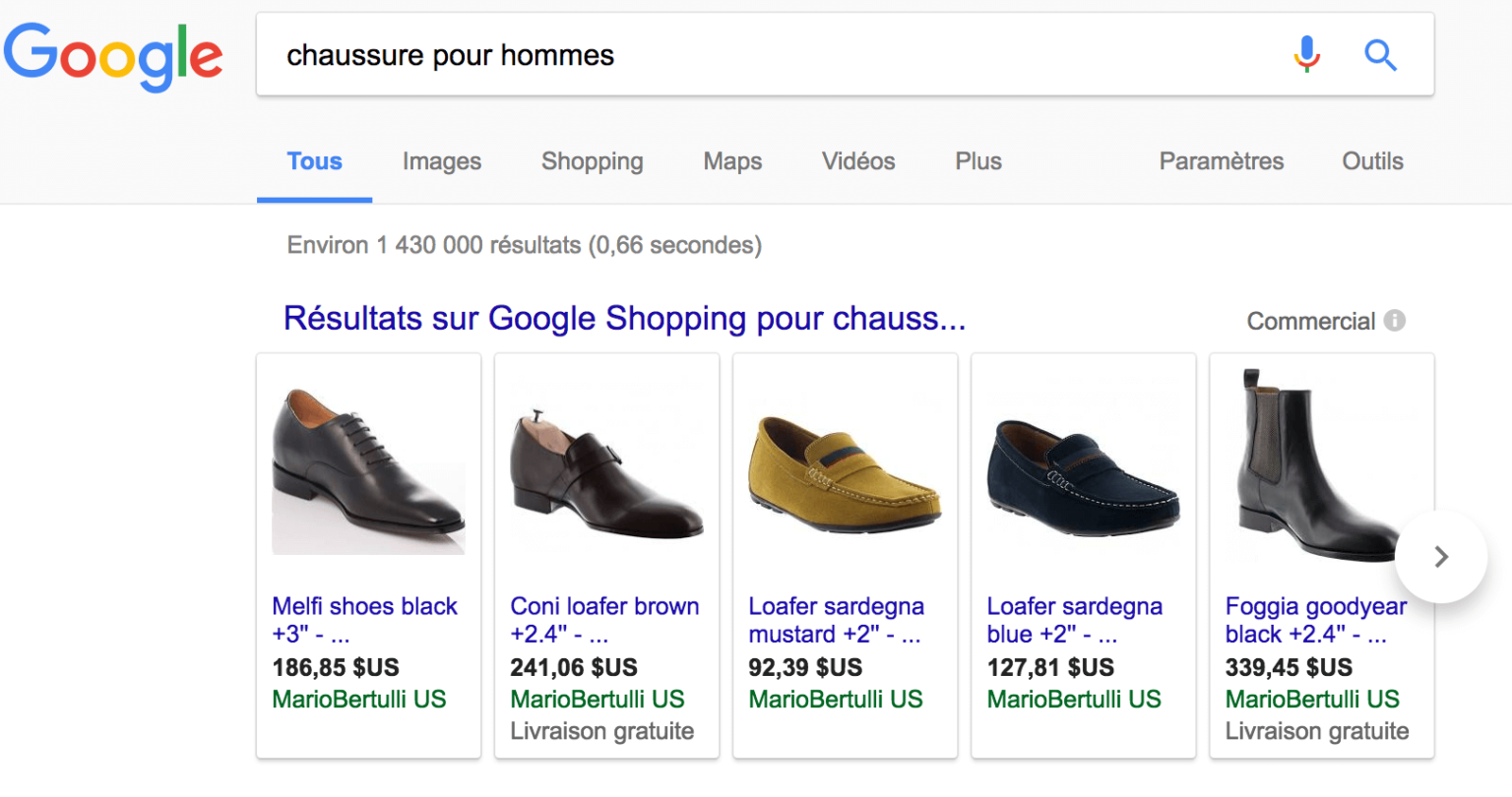Click the magnifying glass search icon

1380,56
